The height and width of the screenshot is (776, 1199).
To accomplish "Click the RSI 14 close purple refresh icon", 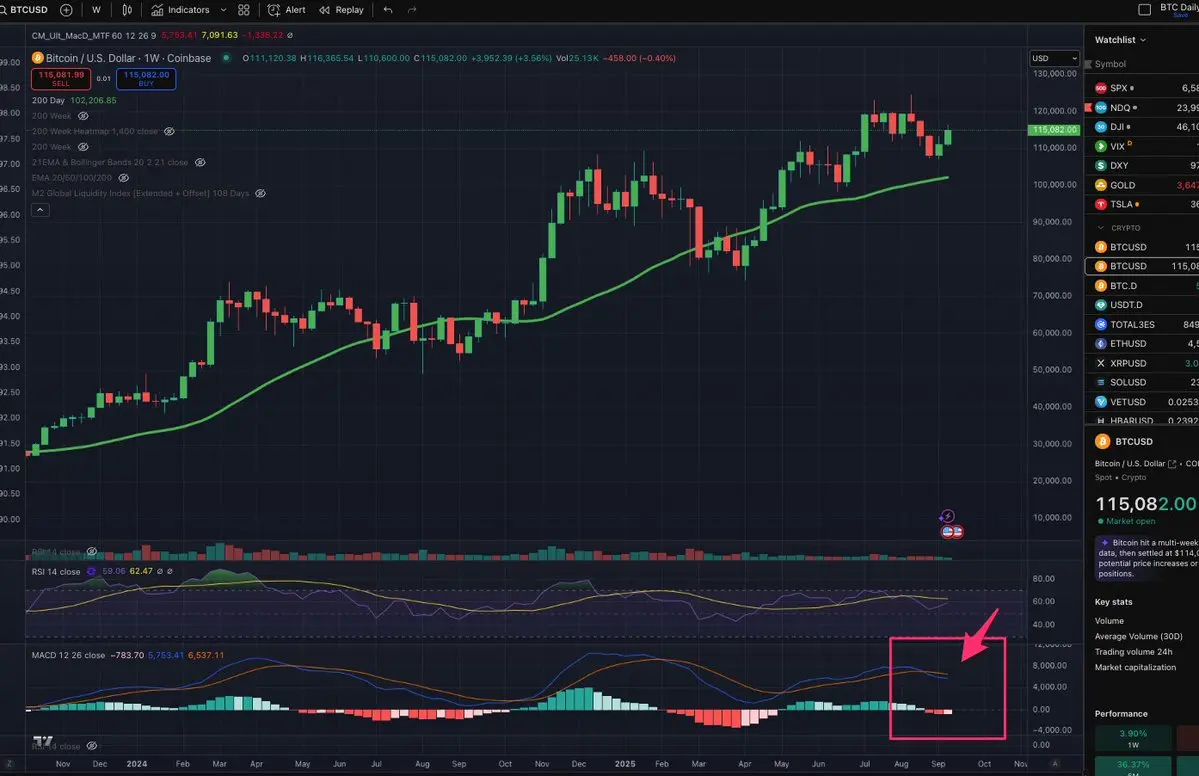I will [92, 571].
